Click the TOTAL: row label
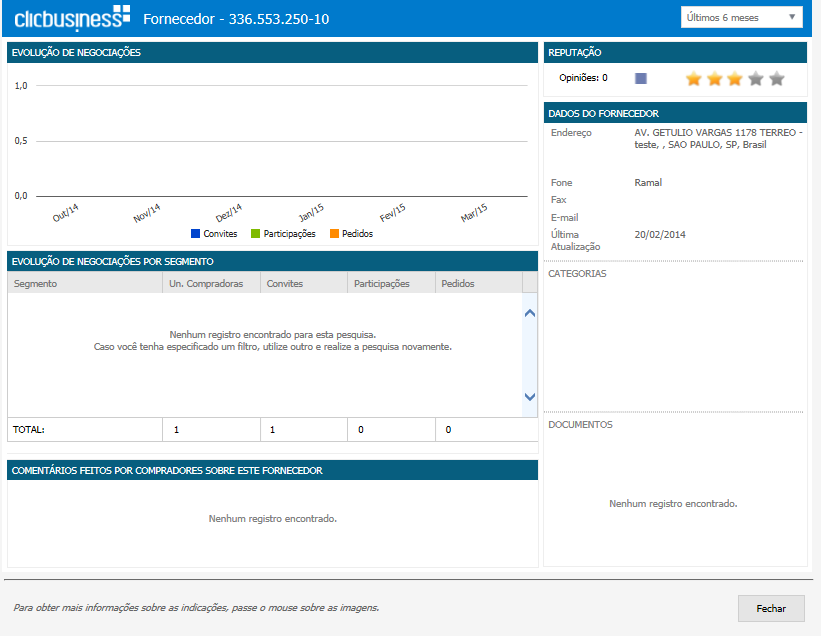This screenshot has height=636, width=821. tap(29, 430)
